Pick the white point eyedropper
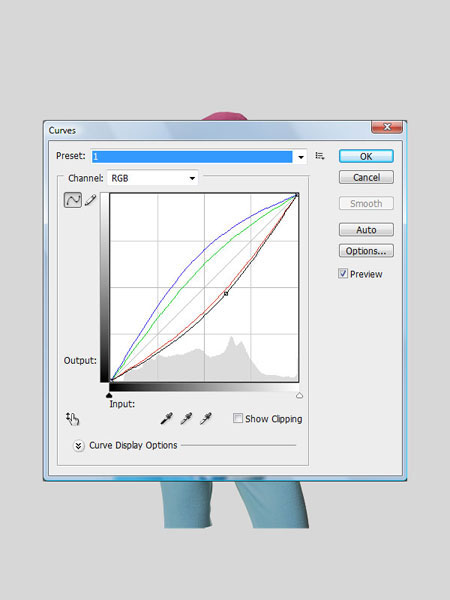Viewport: 450px width, 600px height. coord(206,419)
